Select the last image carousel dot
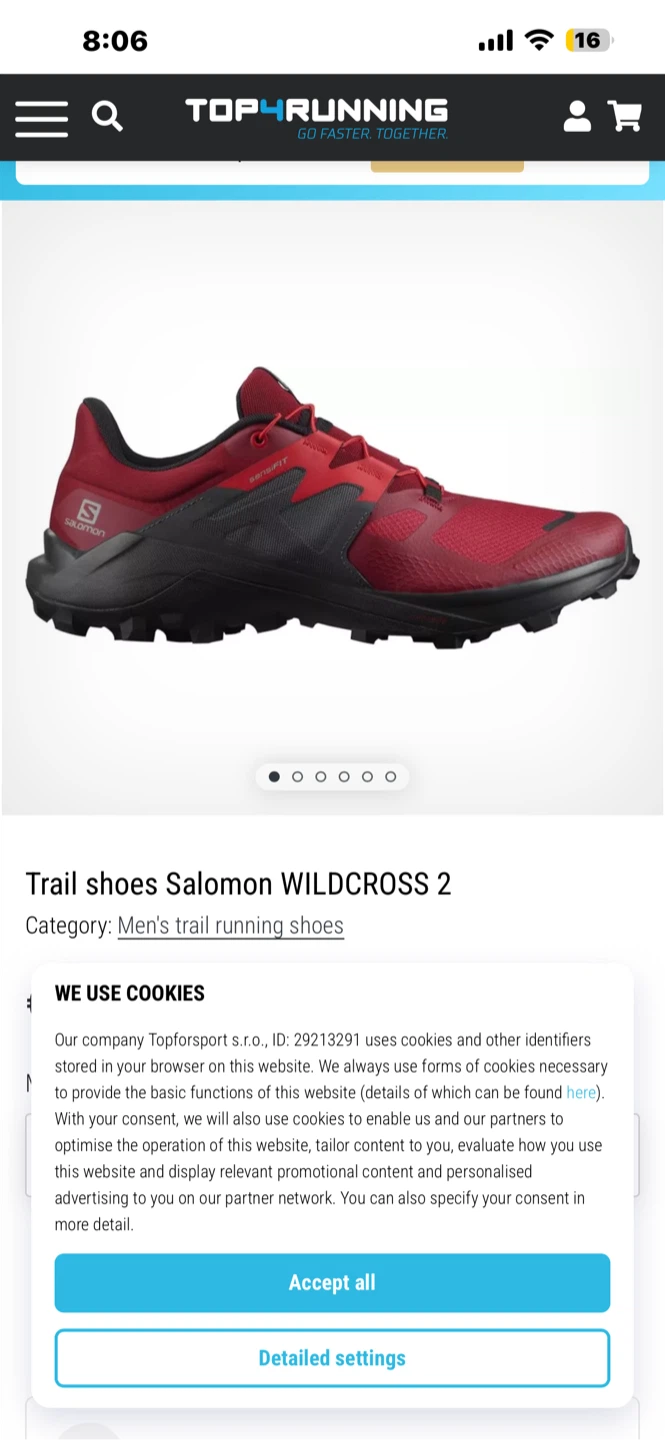This screenshot has width=665, height=1440. pos(390,777)
